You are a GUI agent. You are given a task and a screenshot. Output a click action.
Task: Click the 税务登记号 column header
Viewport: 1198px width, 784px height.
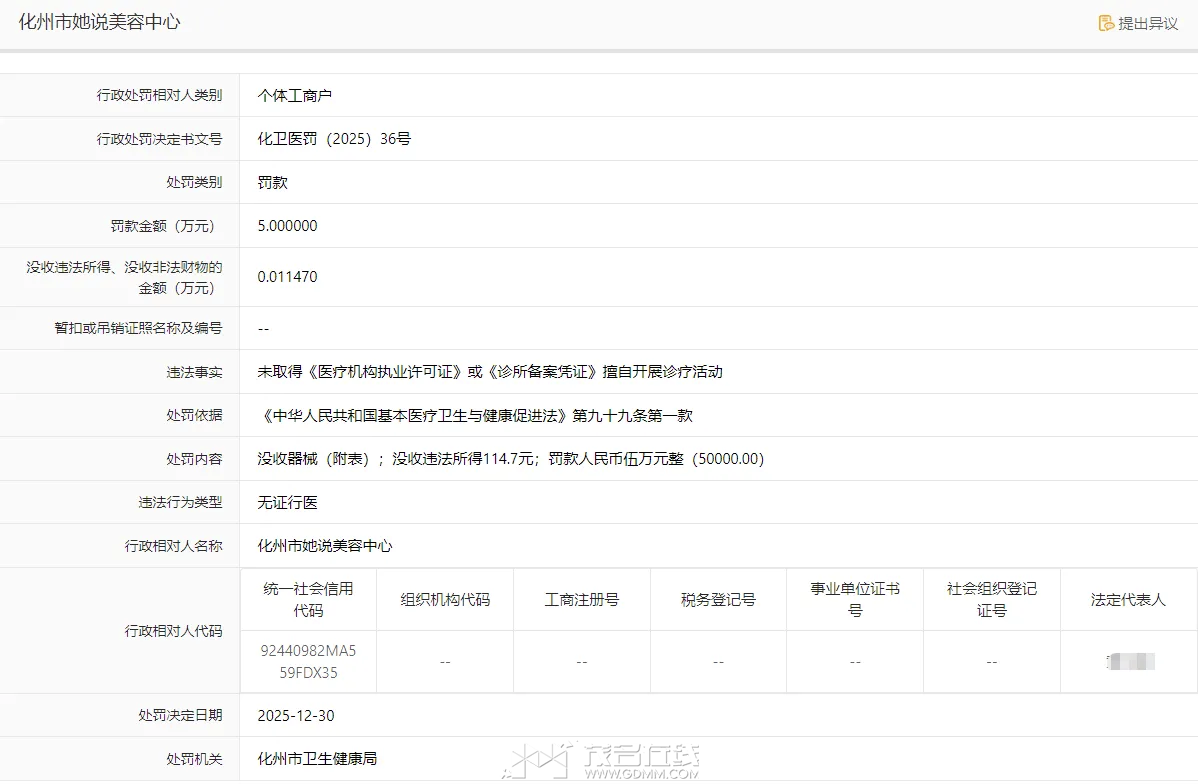coord(718,600)
